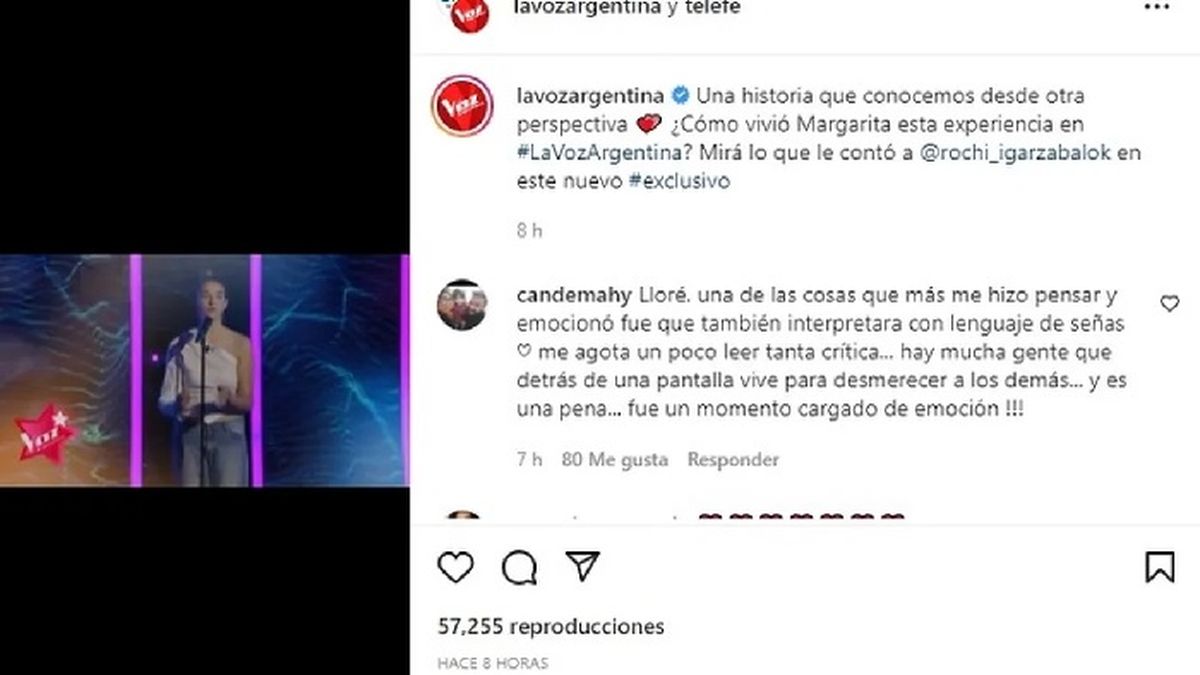The image size is (1200, 675).
Task: Like the post with the heart icon
Action: (x=456, y=568)
